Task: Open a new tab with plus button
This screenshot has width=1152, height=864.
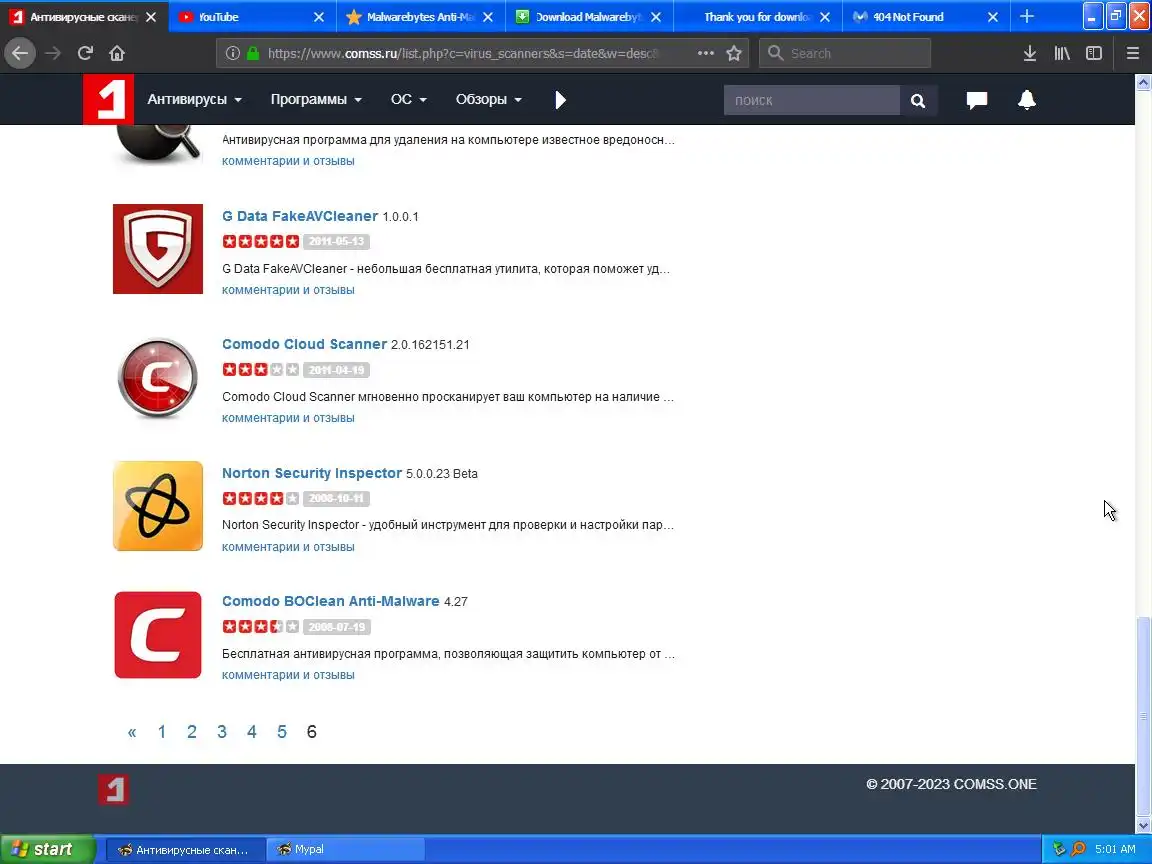Action: tap(1027, 16)
